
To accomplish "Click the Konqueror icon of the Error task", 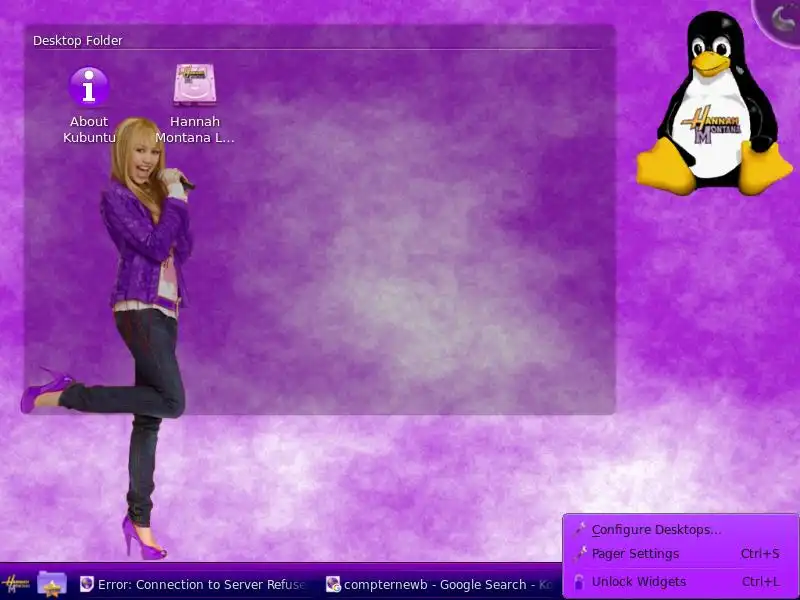I will click(87, 584).
